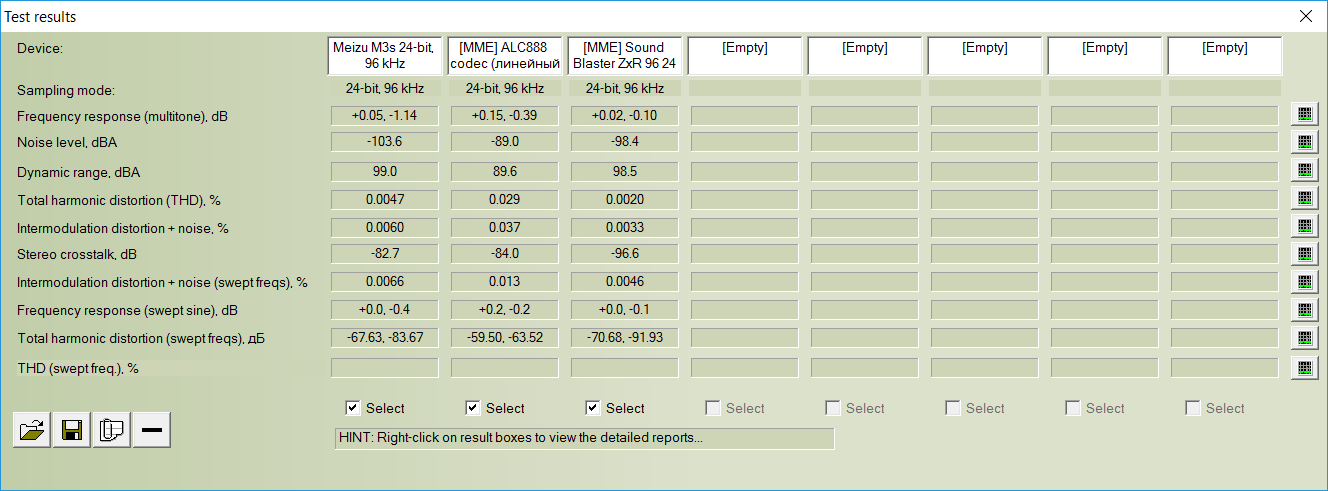
Task: Click the Meizu M3s 24-bit device slot
Action: 385,56
